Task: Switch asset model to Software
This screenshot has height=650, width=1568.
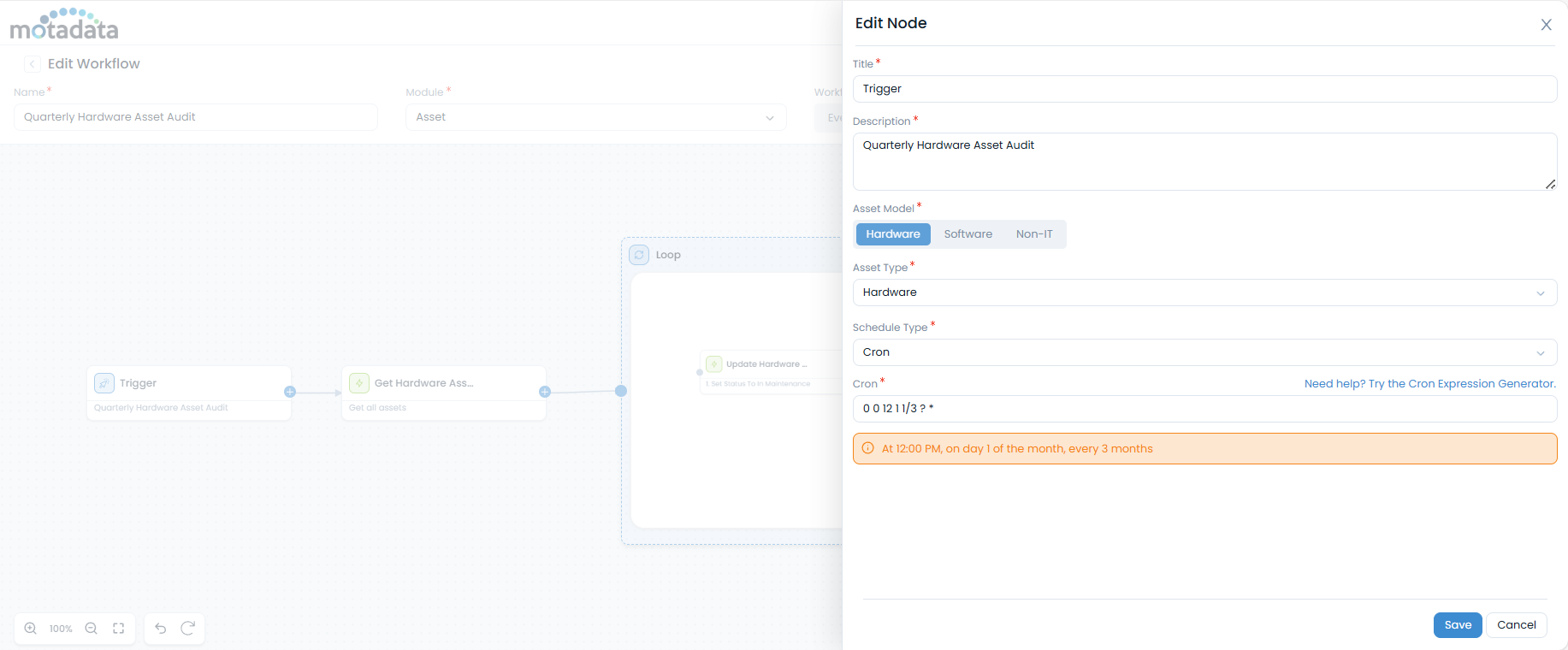Action: click(967, 234)
